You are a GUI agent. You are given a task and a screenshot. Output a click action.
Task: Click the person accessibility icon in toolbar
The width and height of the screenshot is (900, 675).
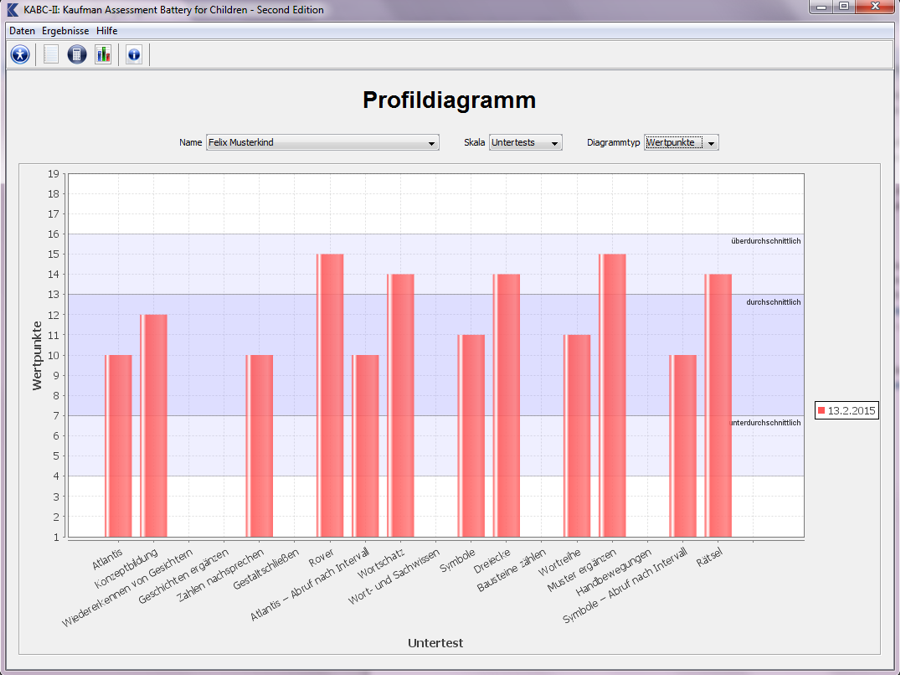[20, 54]
